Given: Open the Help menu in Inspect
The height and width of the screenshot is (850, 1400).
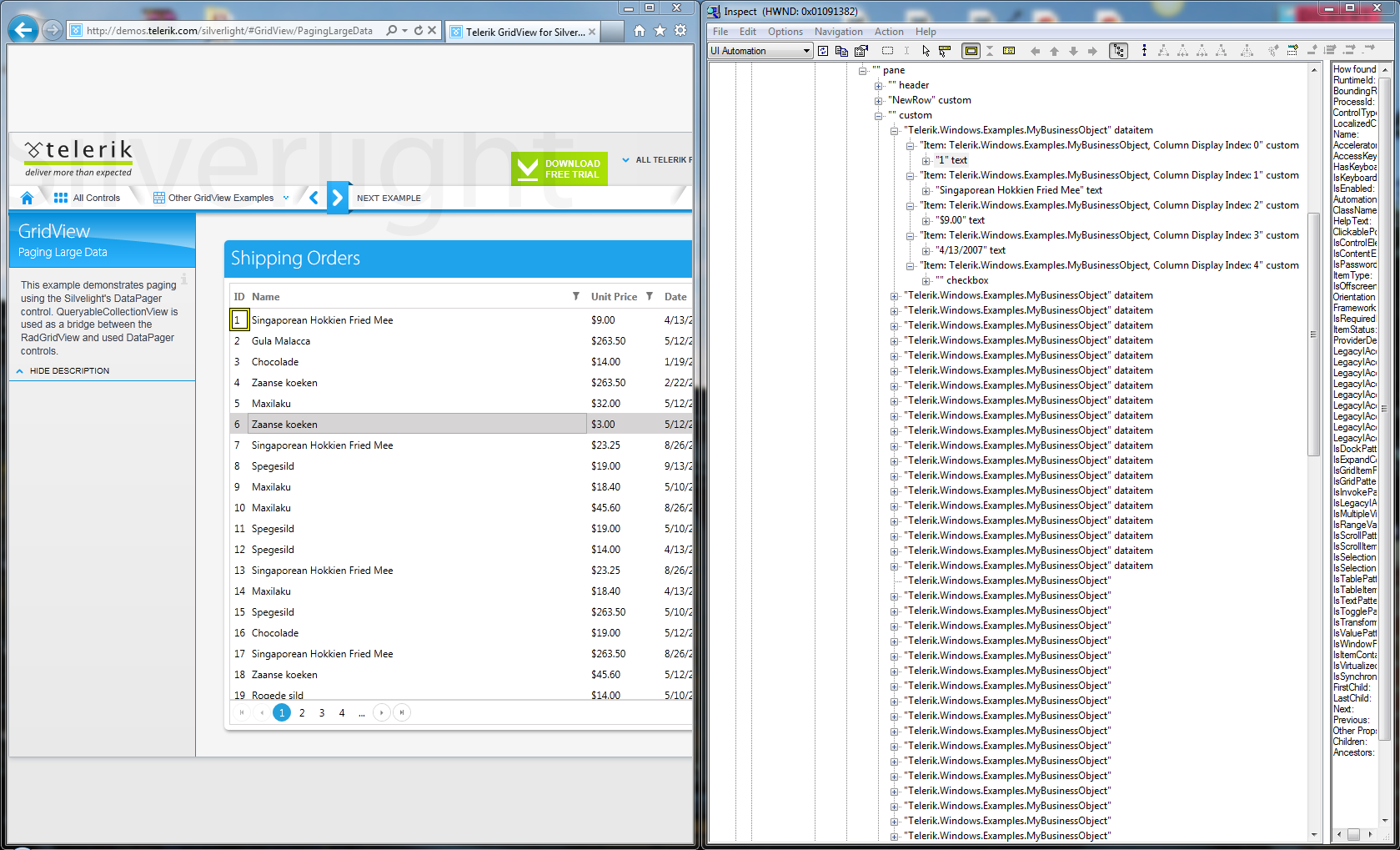Looking at the screenshot, I should 926,32.
